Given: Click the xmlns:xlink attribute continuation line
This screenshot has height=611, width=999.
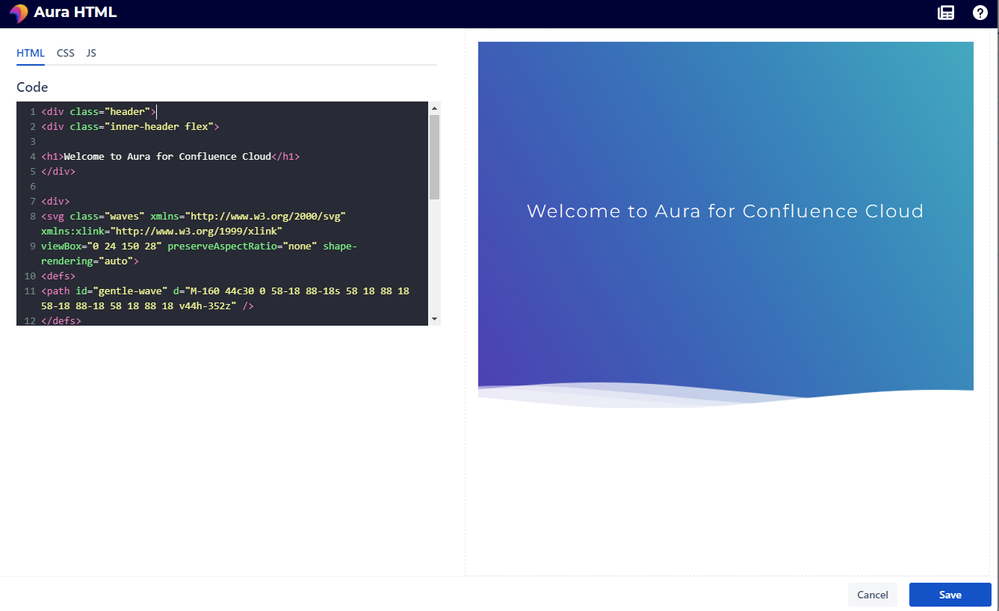Looking at the screenshot, I should pyautogui.click(x=161, y=231).
